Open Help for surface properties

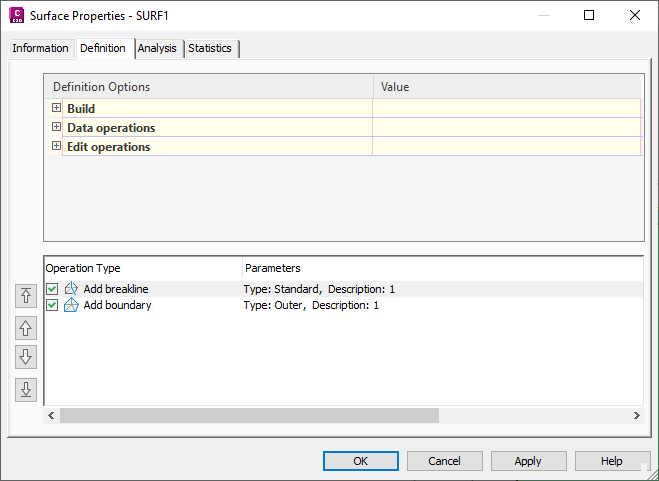coord(612,461)
